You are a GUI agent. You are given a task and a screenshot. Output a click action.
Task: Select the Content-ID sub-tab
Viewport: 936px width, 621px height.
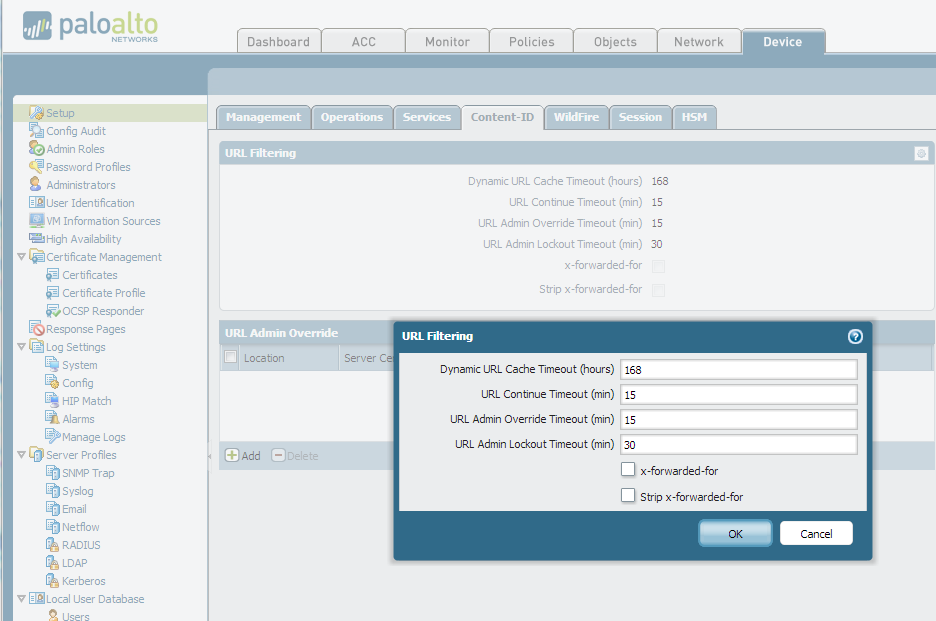coord(502,117)
